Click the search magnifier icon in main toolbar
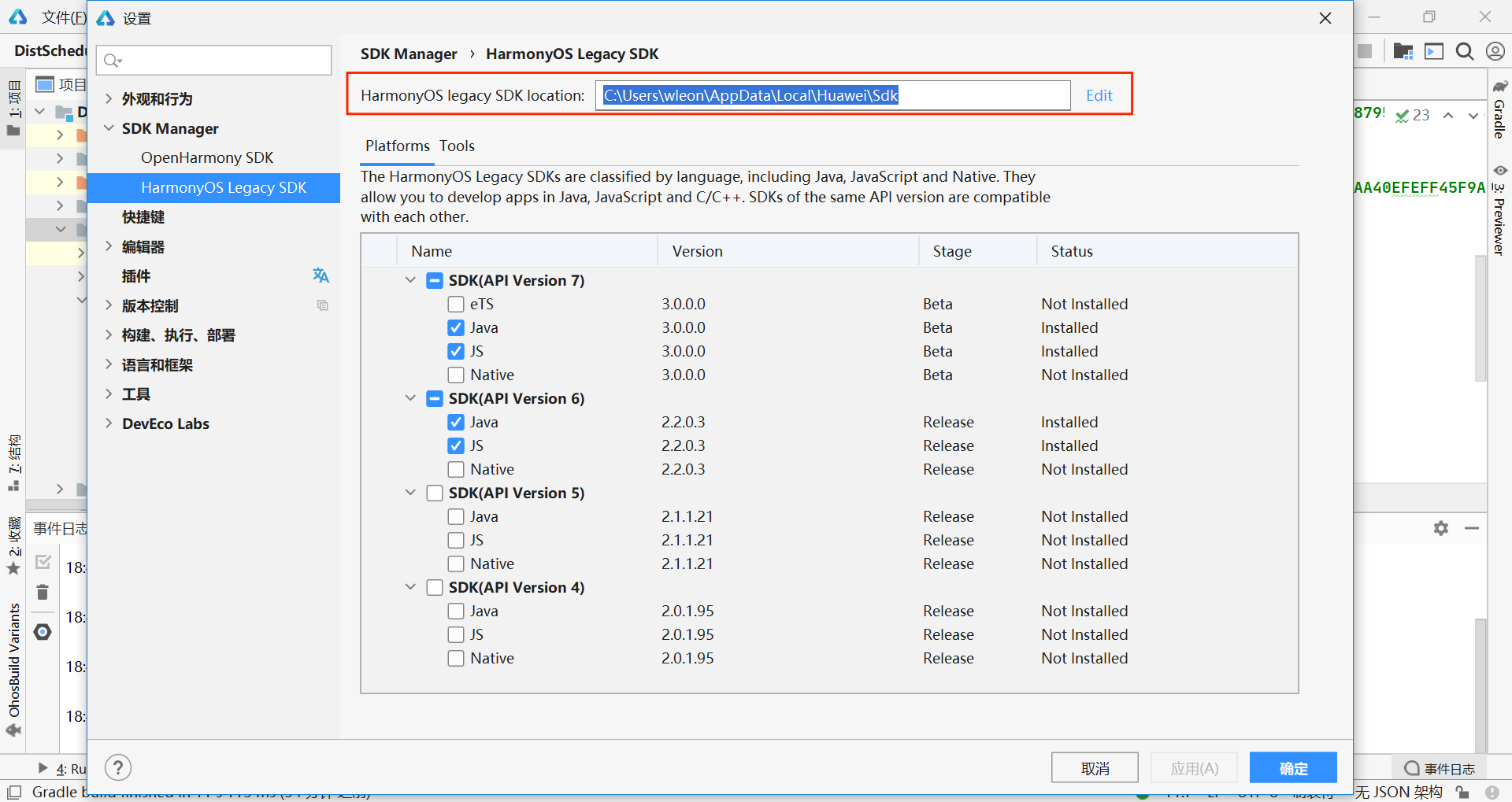Viewport: 1512px width, 802px height. 1465,51
